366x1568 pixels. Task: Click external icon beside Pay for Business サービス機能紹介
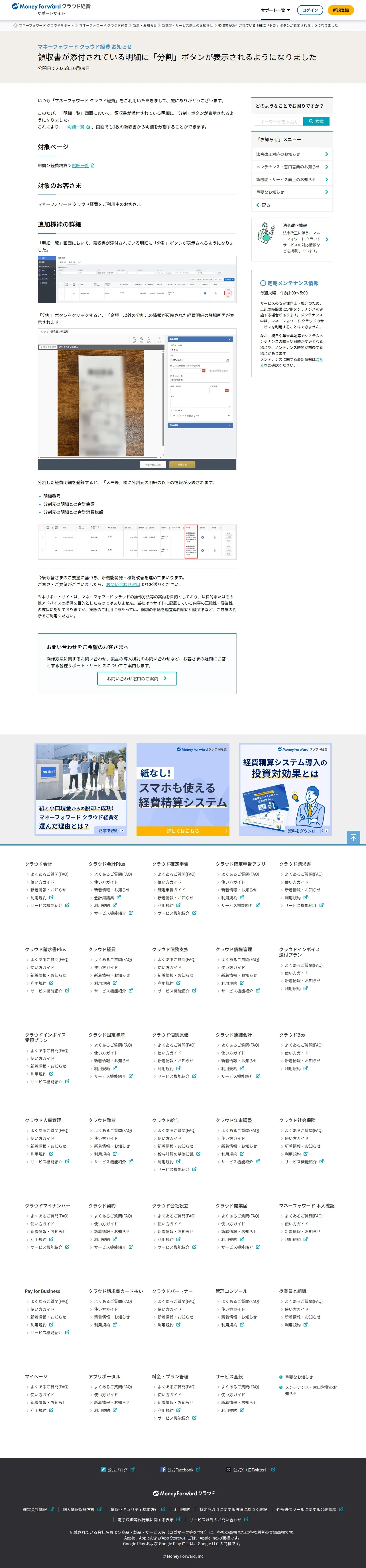point(67,1332)
